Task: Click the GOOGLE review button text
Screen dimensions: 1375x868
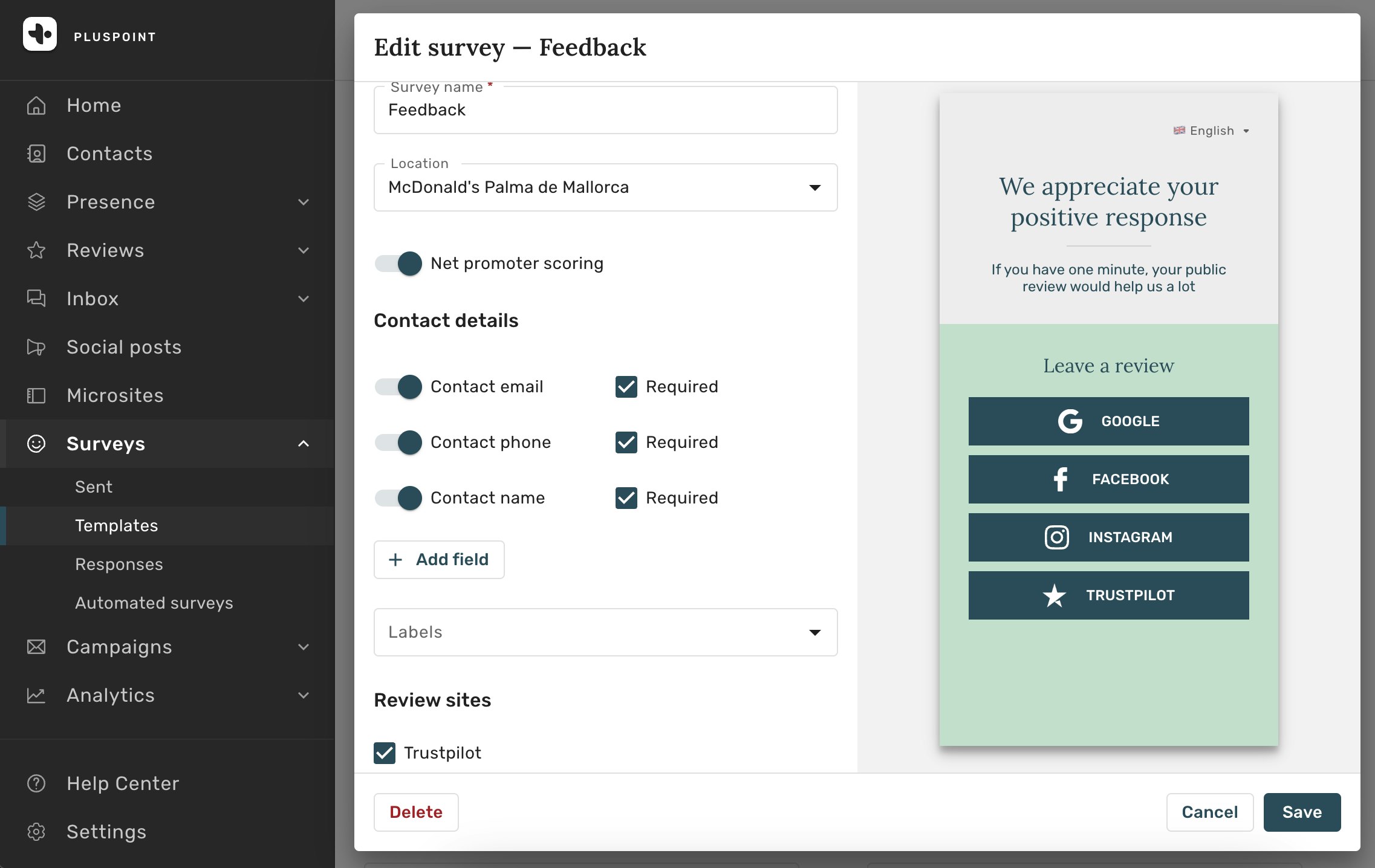Action: point(1130,421)
